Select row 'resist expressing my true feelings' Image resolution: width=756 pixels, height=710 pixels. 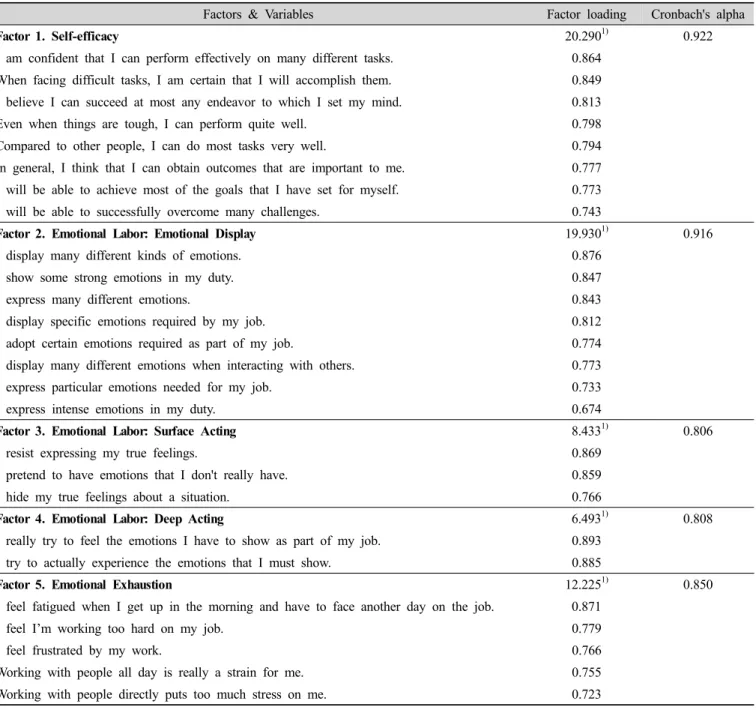click(99, 454)
